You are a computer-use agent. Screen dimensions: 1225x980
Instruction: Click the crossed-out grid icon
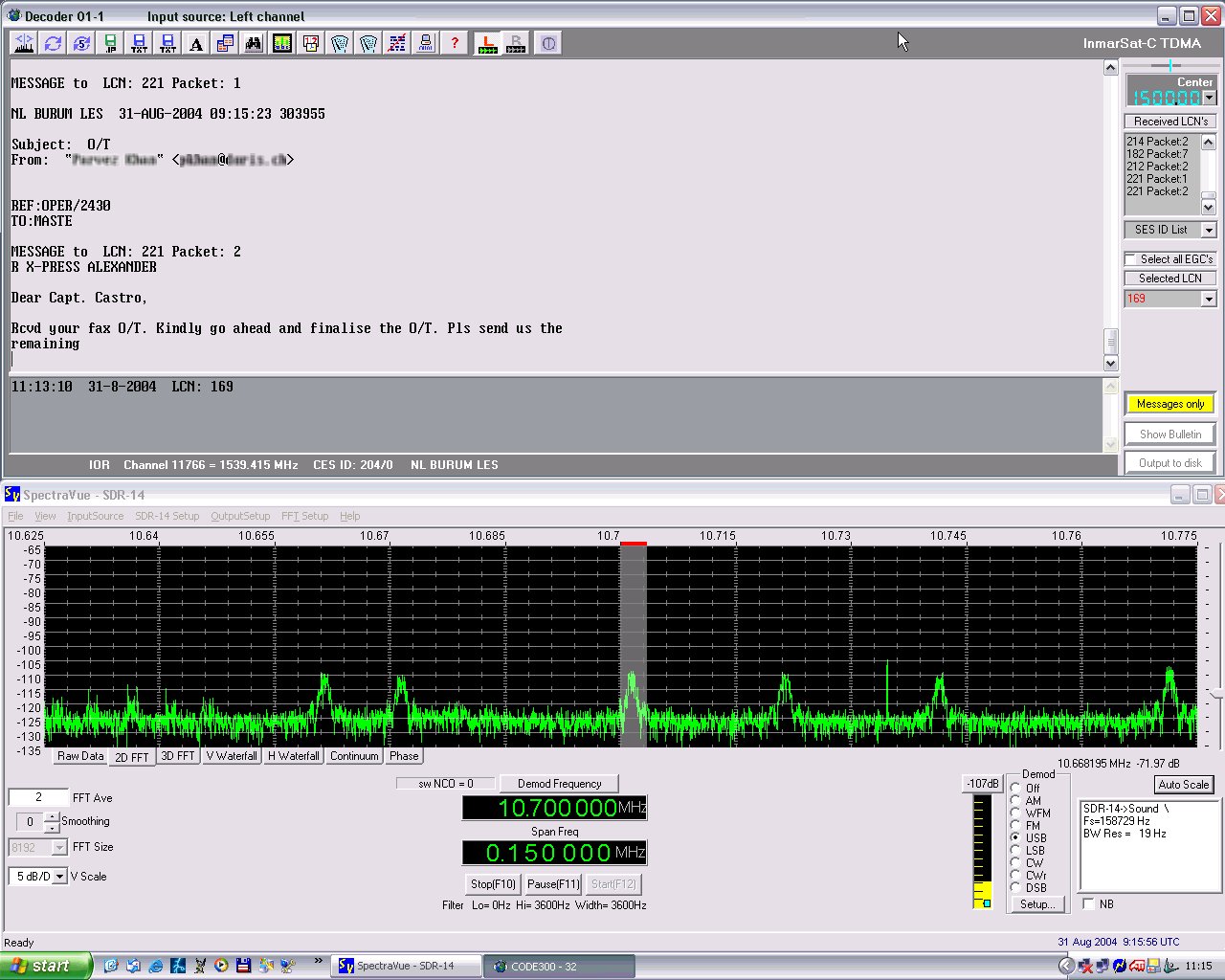tap(397, 43)
